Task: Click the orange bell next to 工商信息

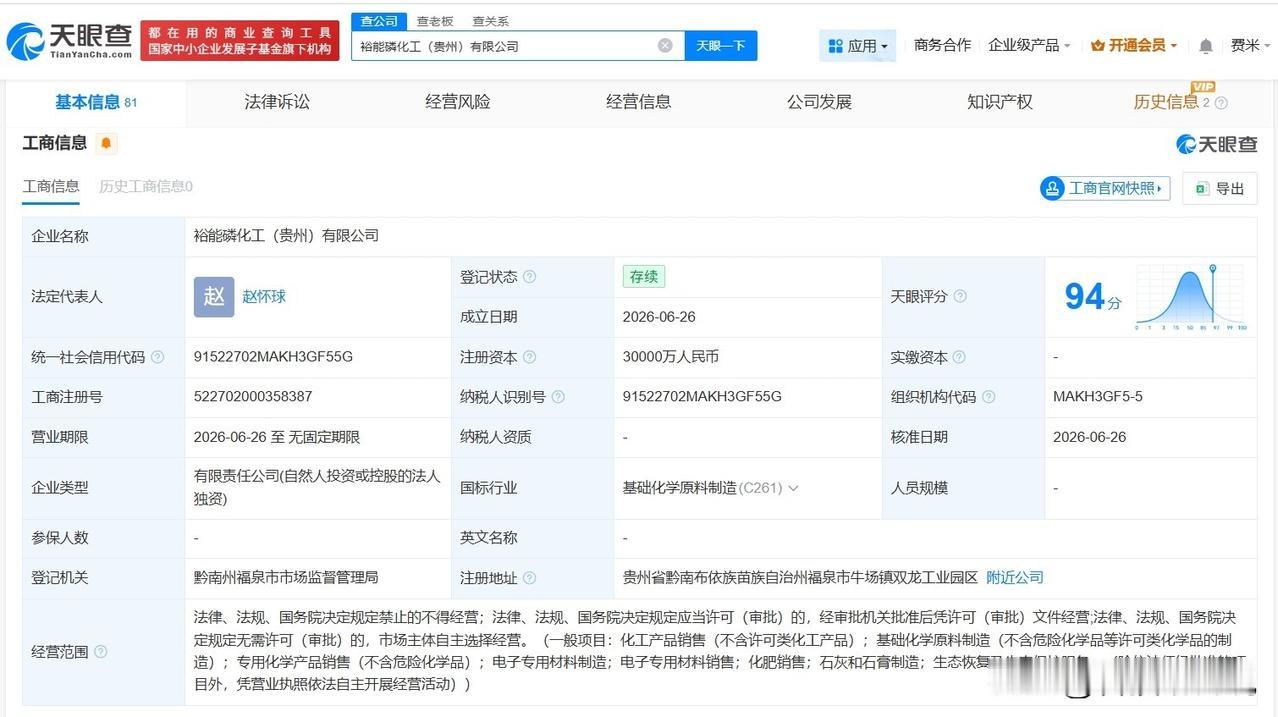Action: [x=106, y=143]
